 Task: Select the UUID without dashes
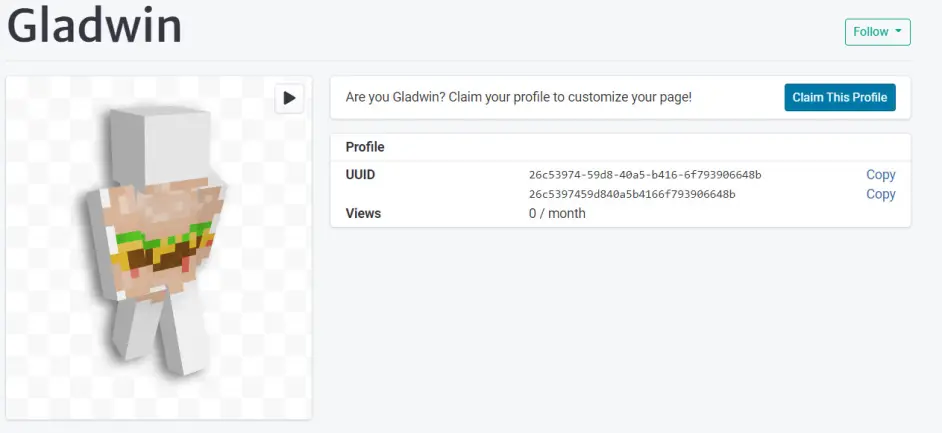[632, 194]
